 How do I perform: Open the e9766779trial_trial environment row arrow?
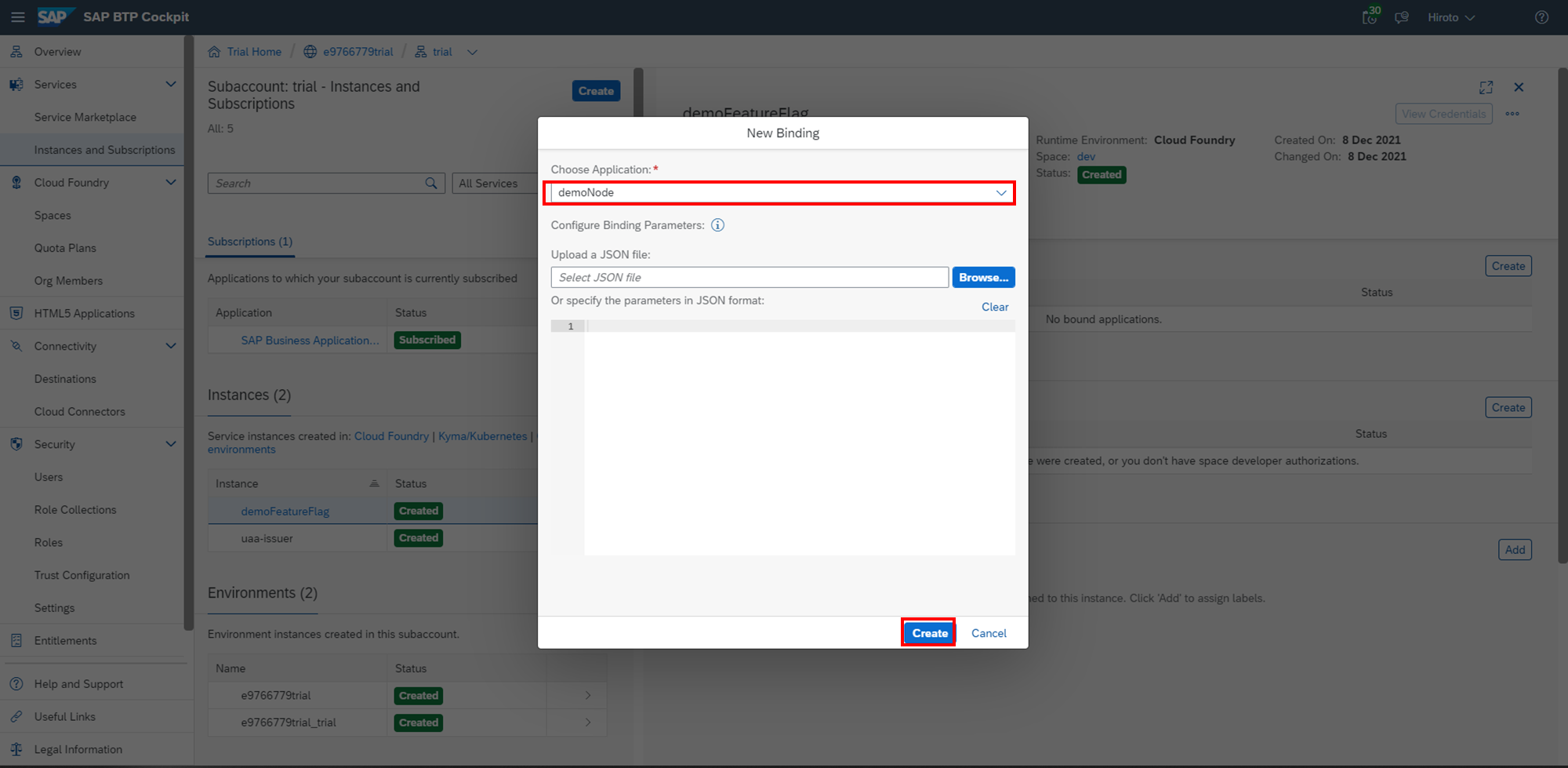(x=588, y=722)
